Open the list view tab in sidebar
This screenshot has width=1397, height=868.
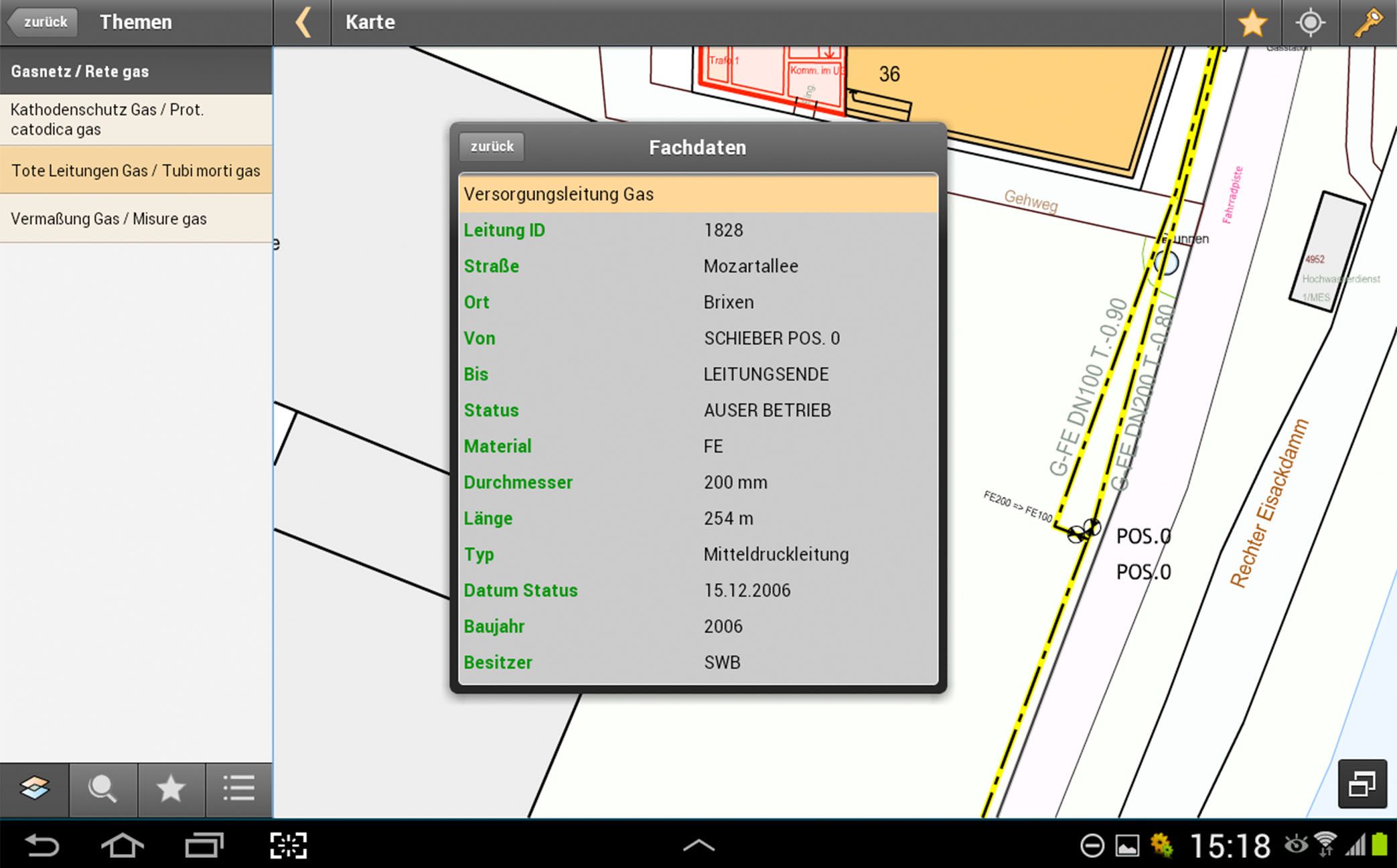tap(238, 788)
